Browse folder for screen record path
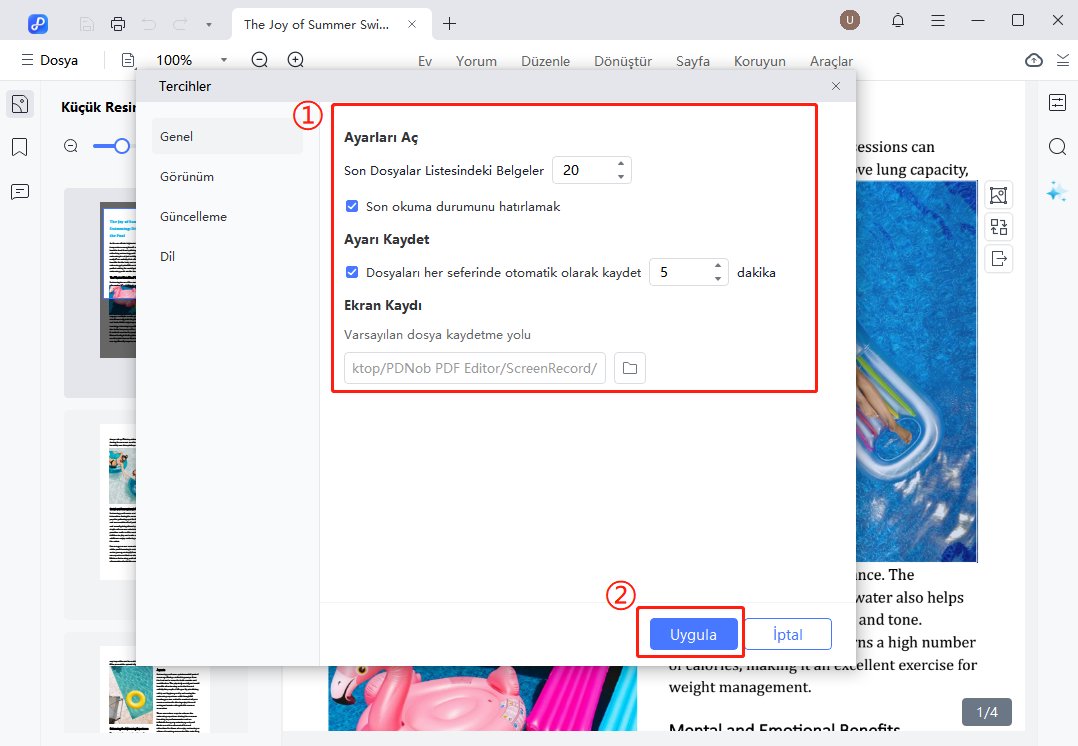 click(629, 368)
